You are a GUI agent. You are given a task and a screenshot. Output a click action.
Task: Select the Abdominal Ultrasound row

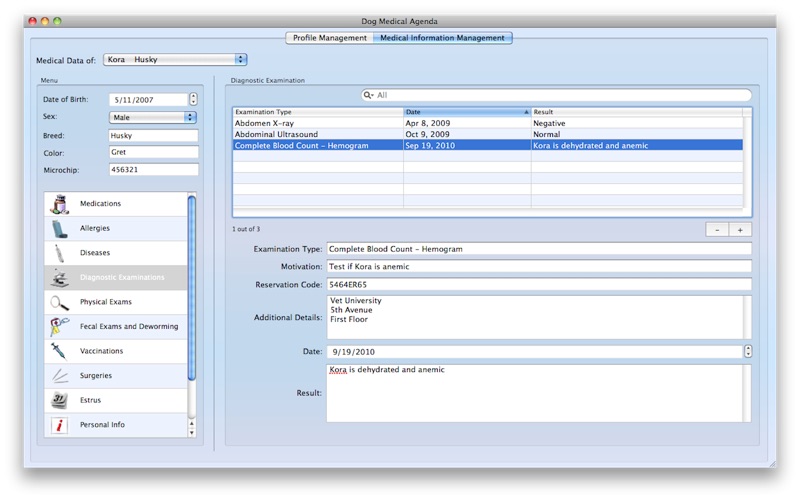pos(488,135)
